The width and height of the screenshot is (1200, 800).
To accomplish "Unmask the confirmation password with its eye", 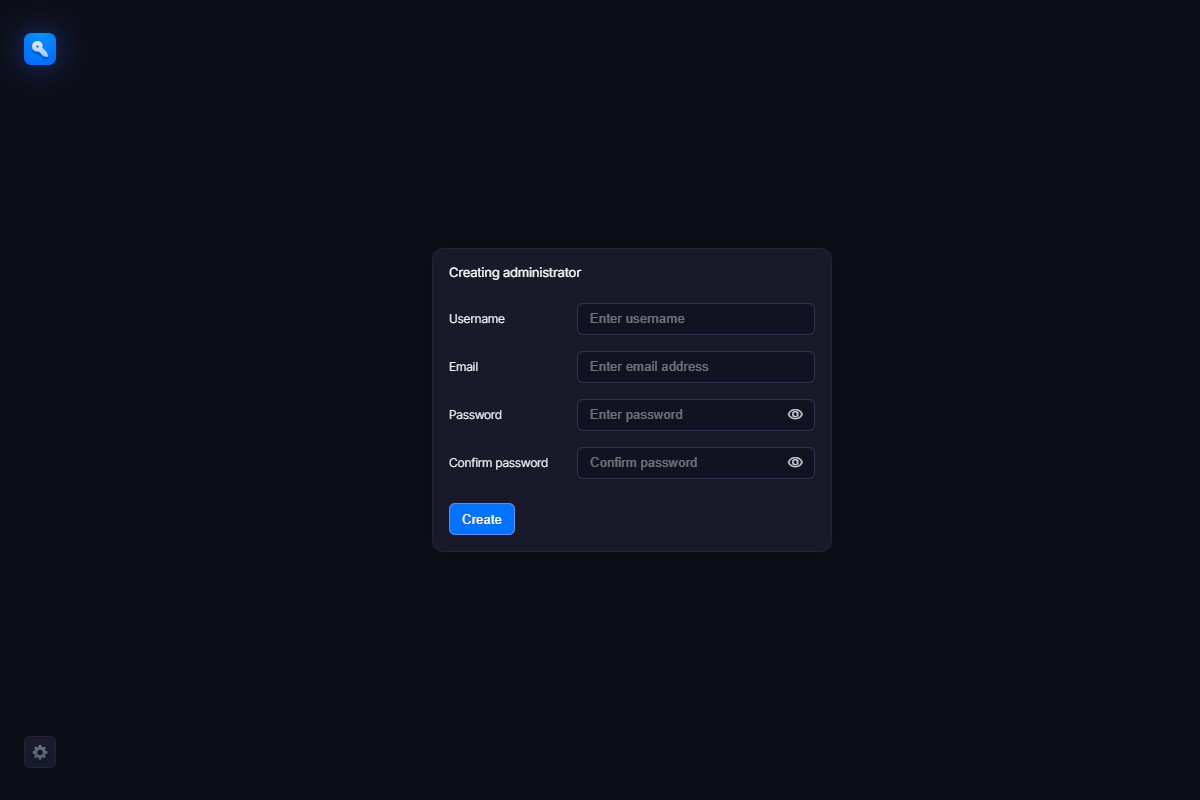I will (795, 463).
